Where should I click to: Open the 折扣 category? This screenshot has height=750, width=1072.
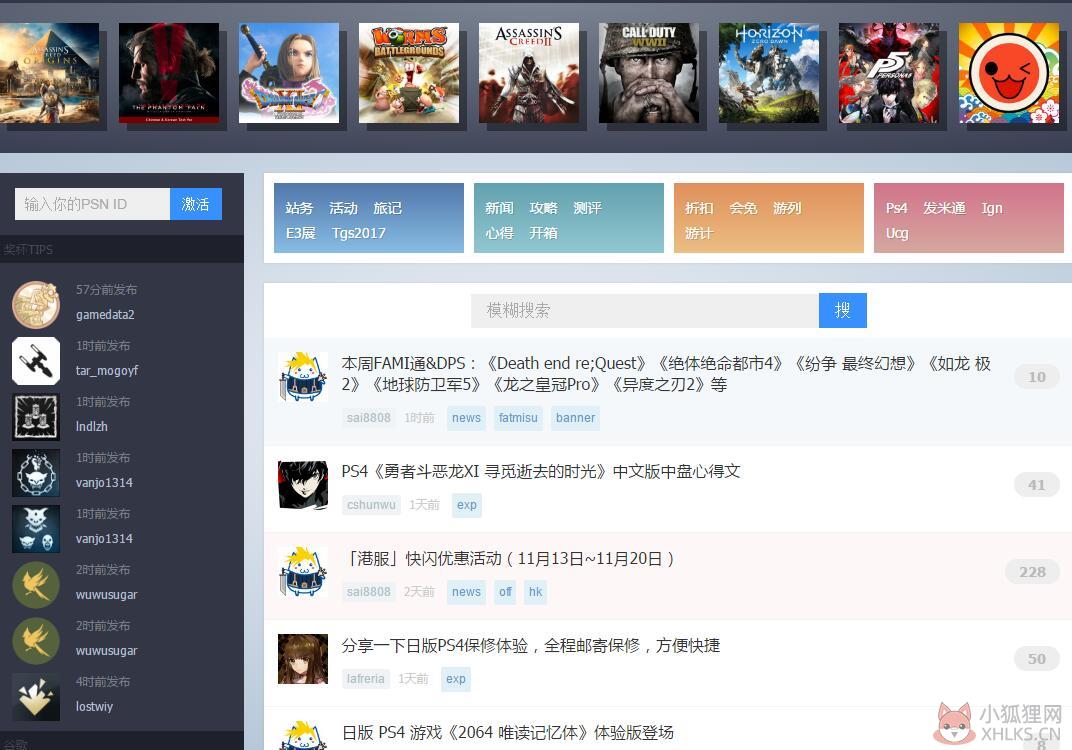(x=699, y=208)
